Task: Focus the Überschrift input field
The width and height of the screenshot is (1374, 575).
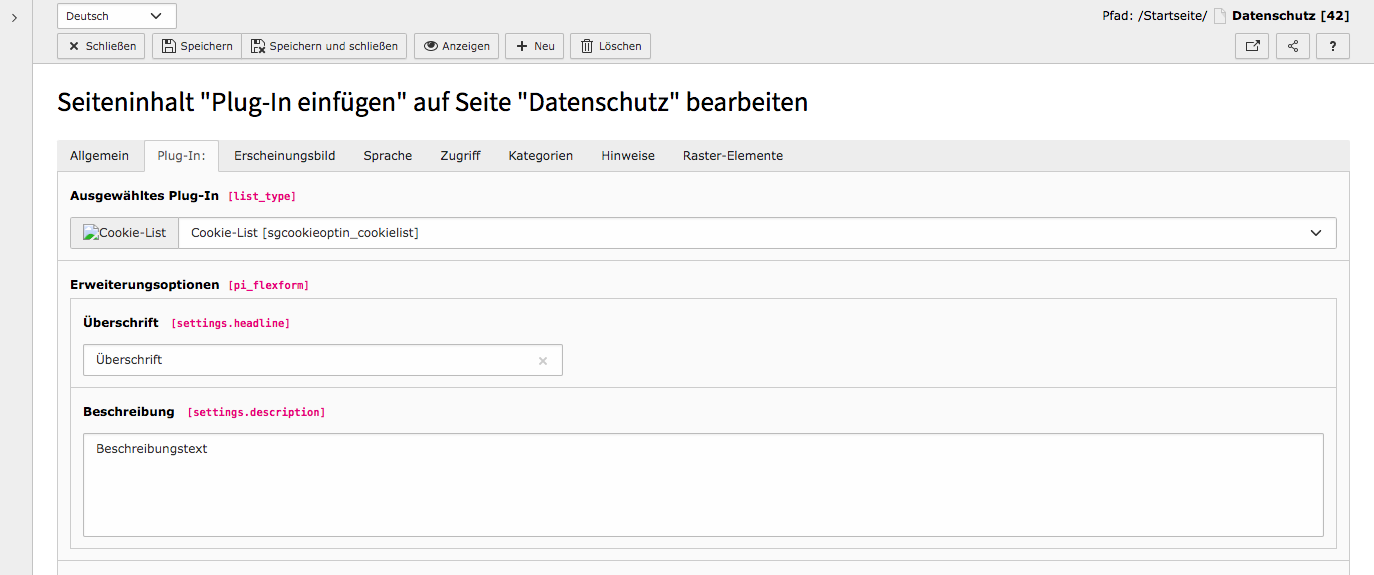Action: click(323, 360)
